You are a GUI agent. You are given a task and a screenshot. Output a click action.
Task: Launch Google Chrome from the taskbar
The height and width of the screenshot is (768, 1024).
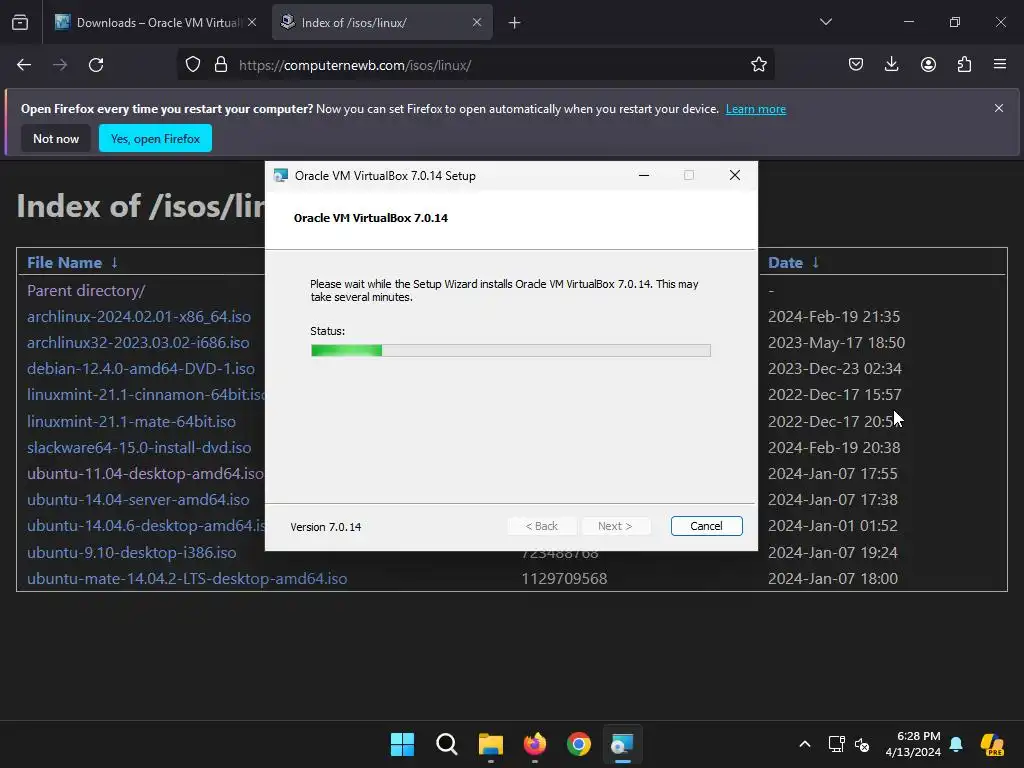click(579, 744)
